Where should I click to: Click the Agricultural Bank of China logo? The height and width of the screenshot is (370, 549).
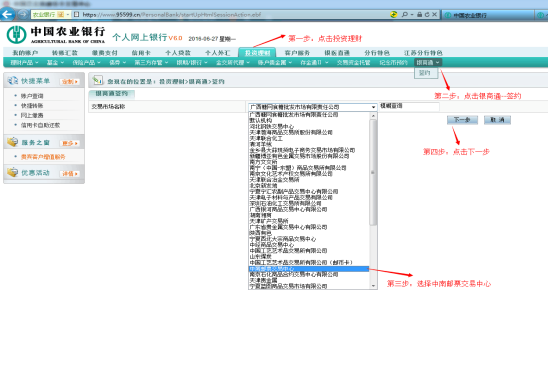tap(16, 35)
